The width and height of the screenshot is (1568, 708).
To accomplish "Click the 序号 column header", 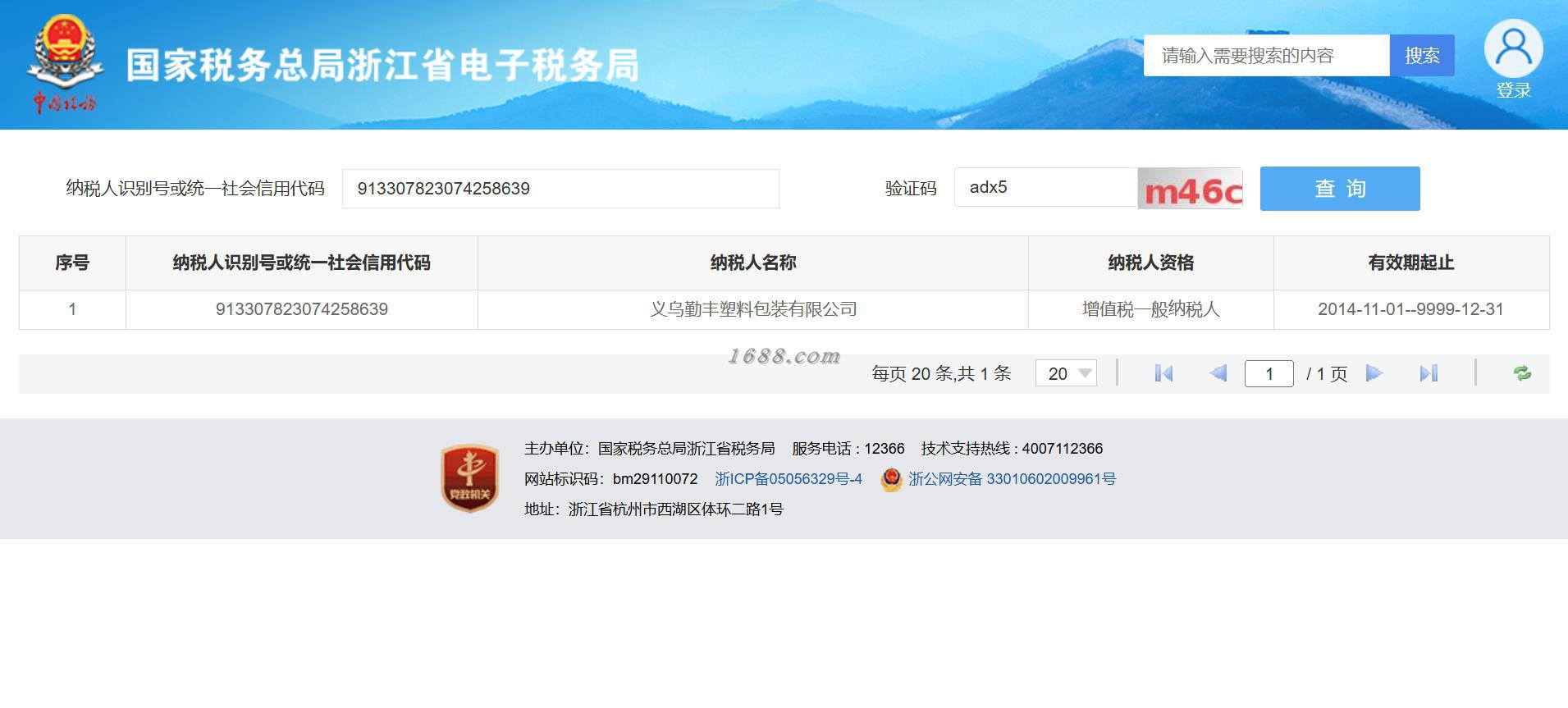I will (72, 263).
